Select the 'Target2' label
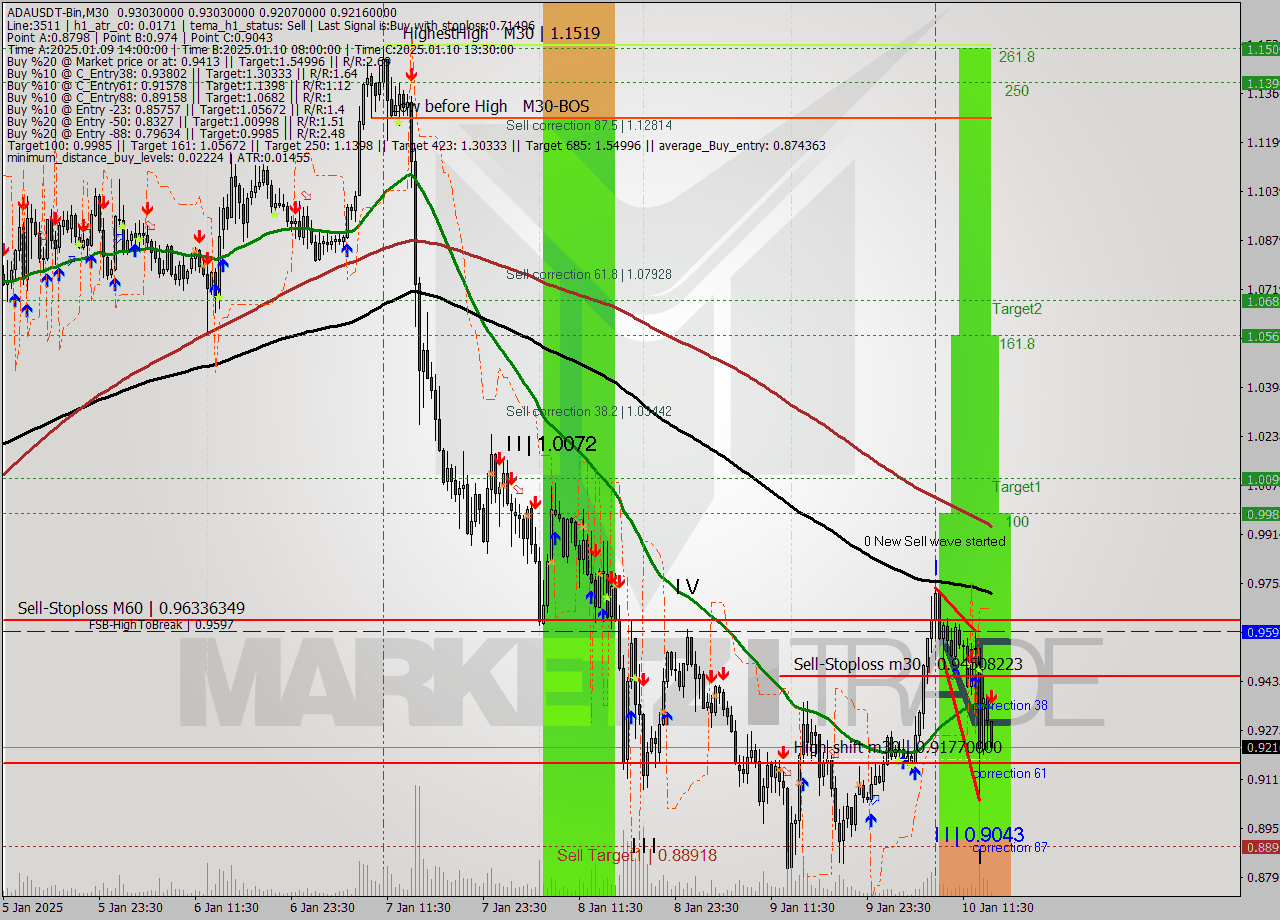Image resolution: width=1280 pixels, height=920 pixels. [1017, 309]
